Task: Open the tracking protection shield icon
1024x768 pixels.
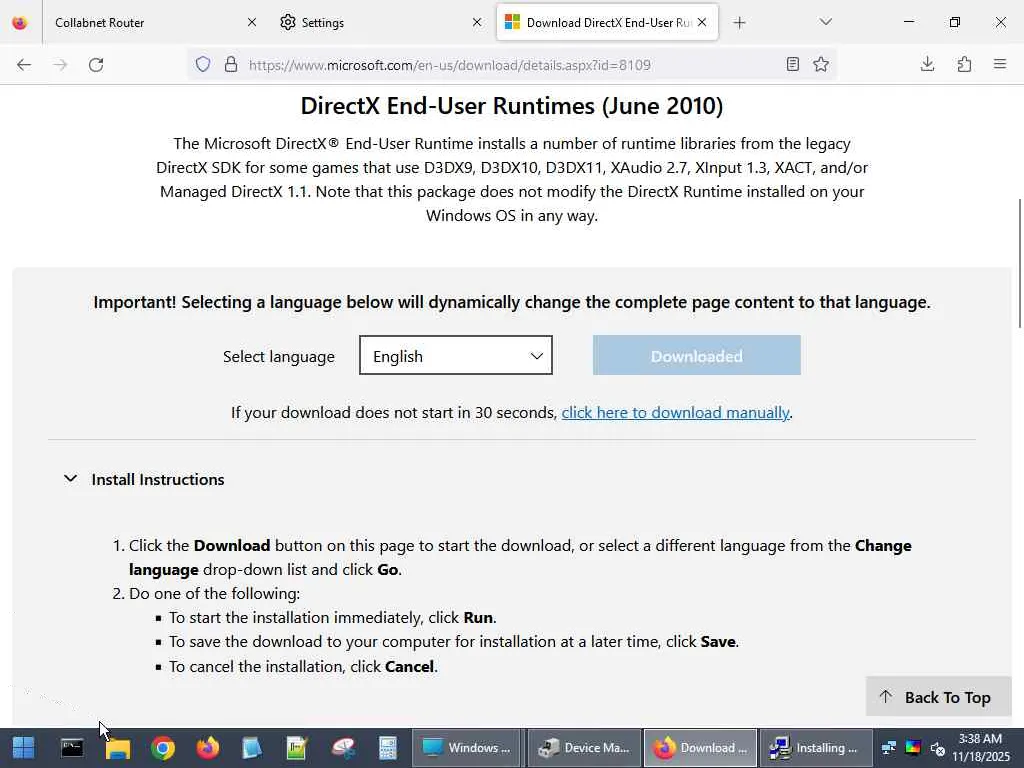Action: tap(203, 65)
